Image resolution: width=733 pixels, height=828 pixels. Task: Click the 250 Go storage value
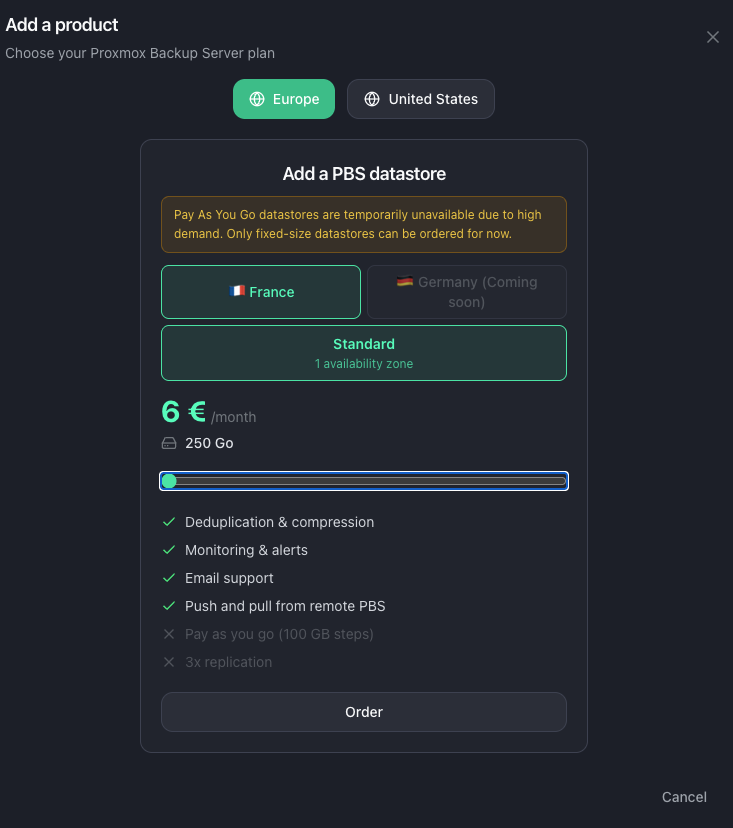209,443
